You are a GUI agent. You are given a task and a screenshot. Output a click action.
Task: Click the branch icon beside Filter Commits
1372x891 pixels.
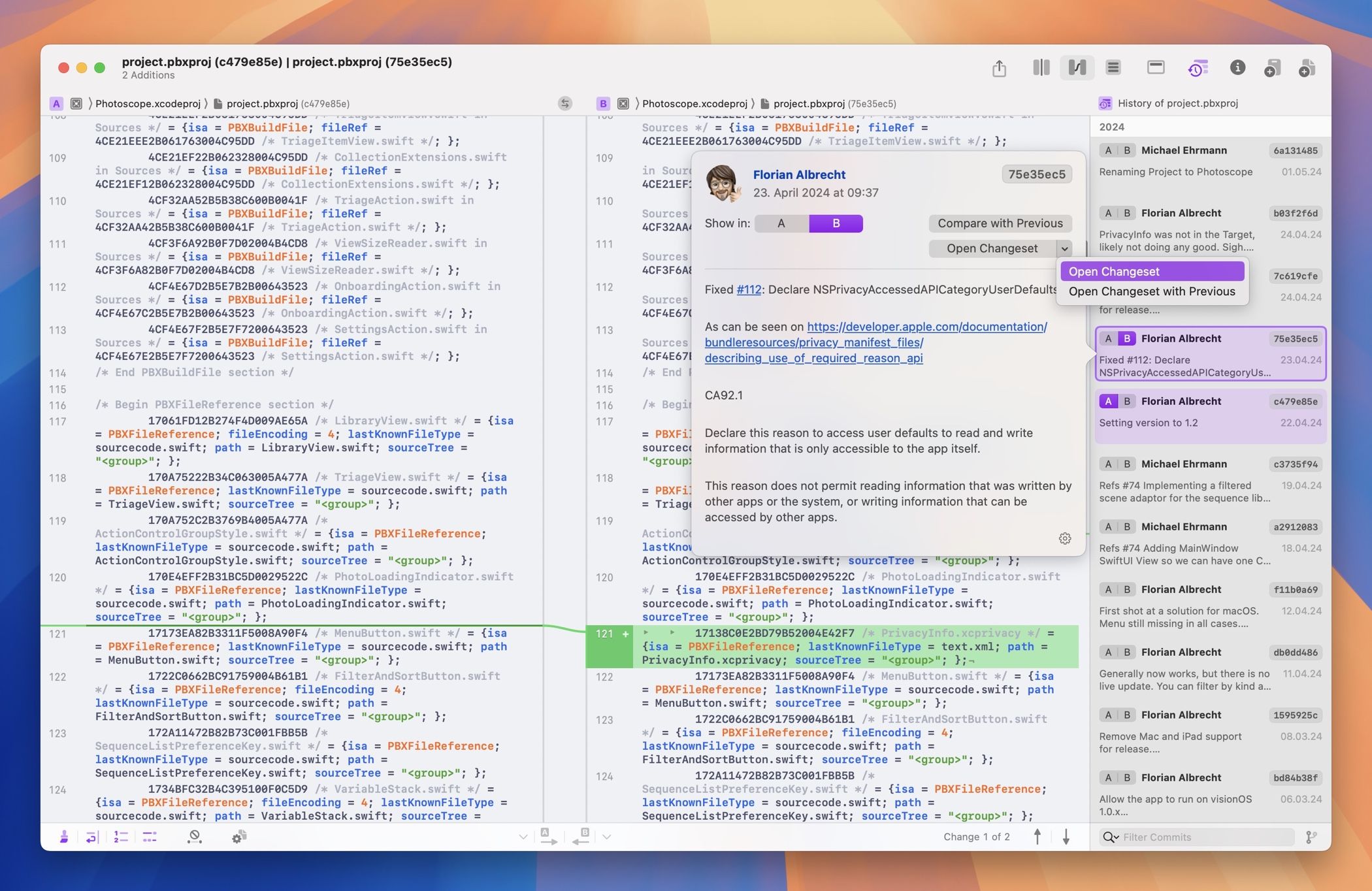1311,837
